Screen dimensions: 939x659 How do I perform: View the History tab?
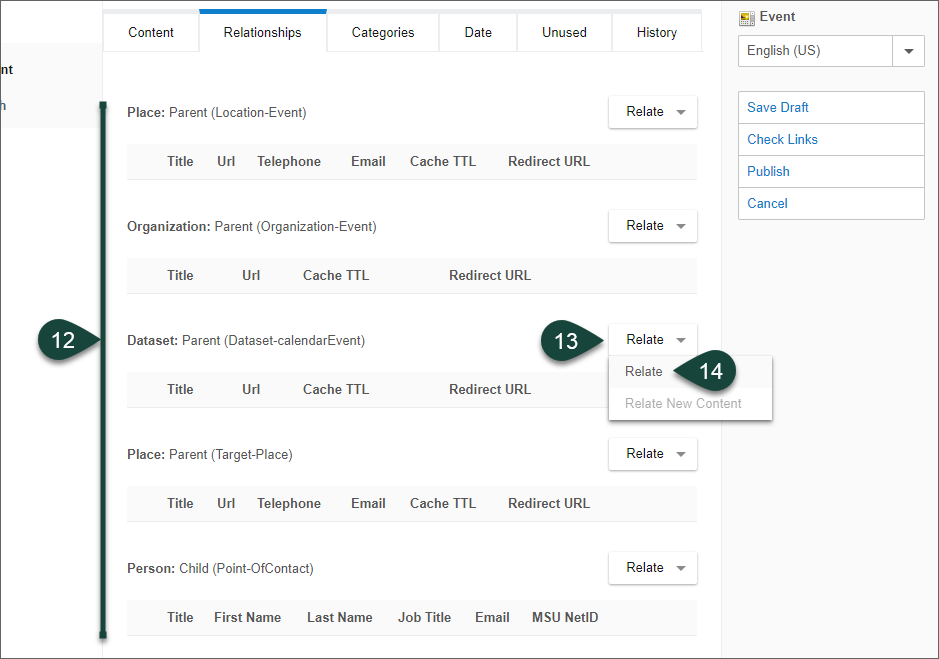tap(656, 32)
